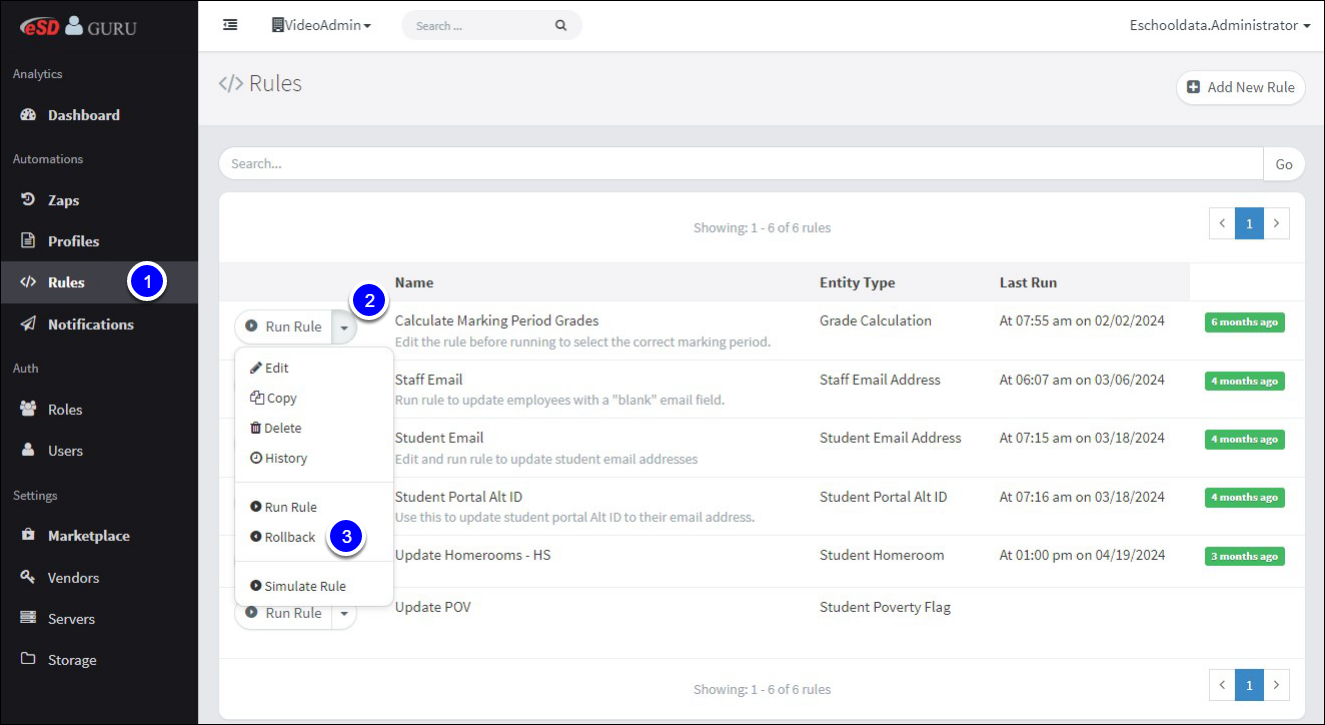Click the Student Homeroom entity cell
1325x725 pixels.
(x=882, y=555)
